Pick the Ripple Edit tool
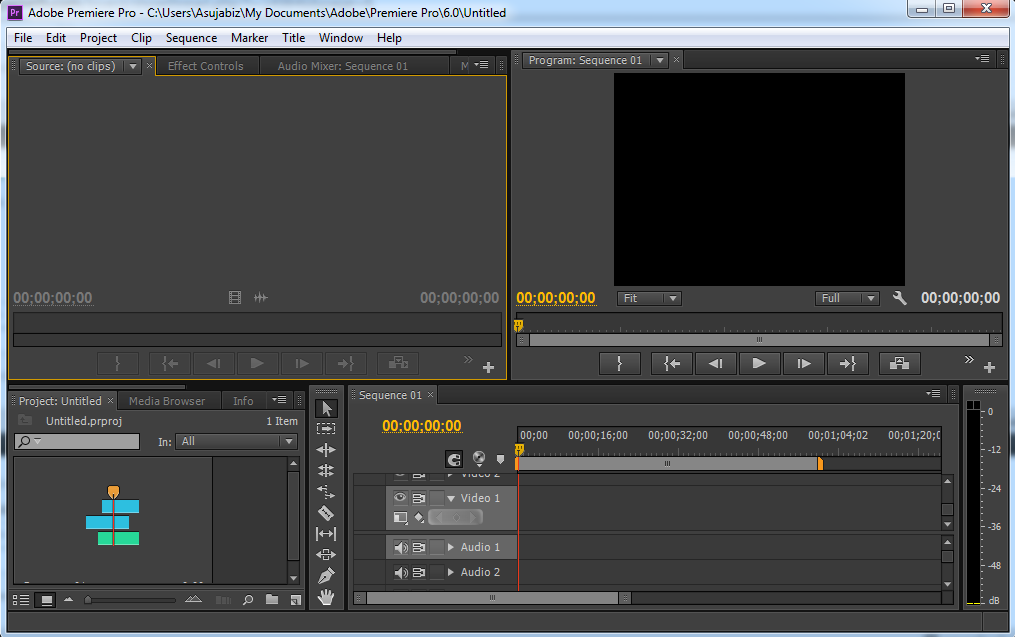This screenshot has width=1015, height=637. coord(326,450)
